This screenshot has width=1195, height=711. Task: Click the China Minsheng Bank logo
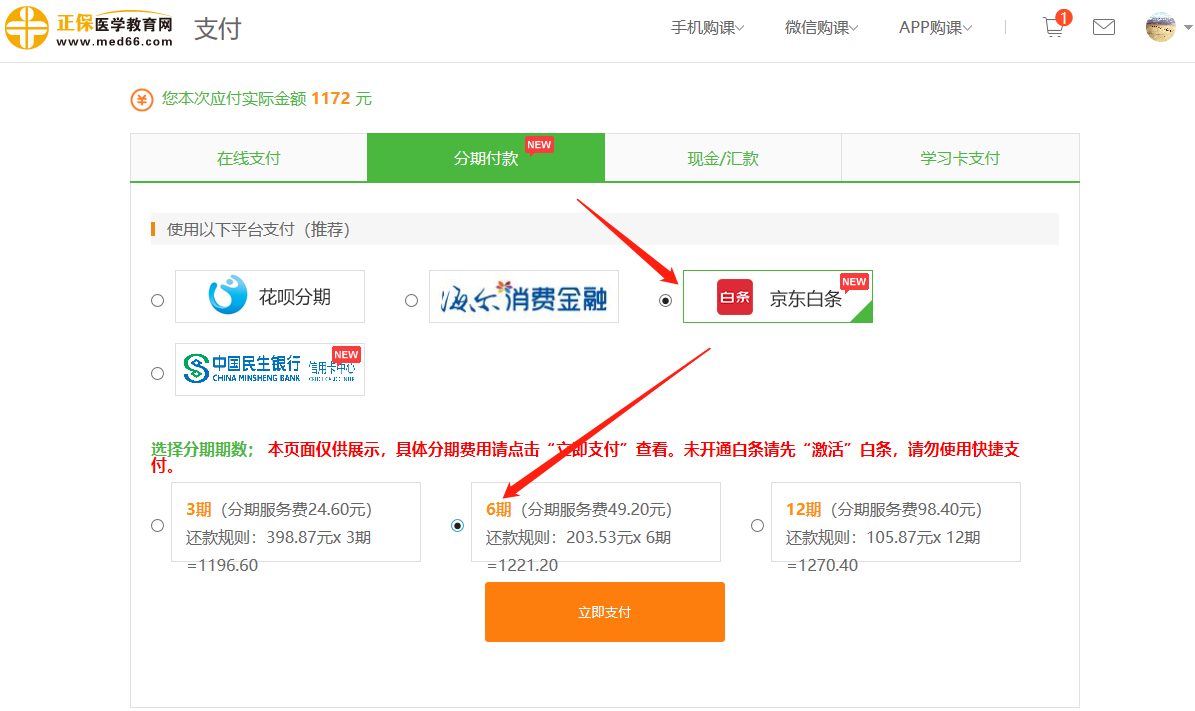coord(270,370)
